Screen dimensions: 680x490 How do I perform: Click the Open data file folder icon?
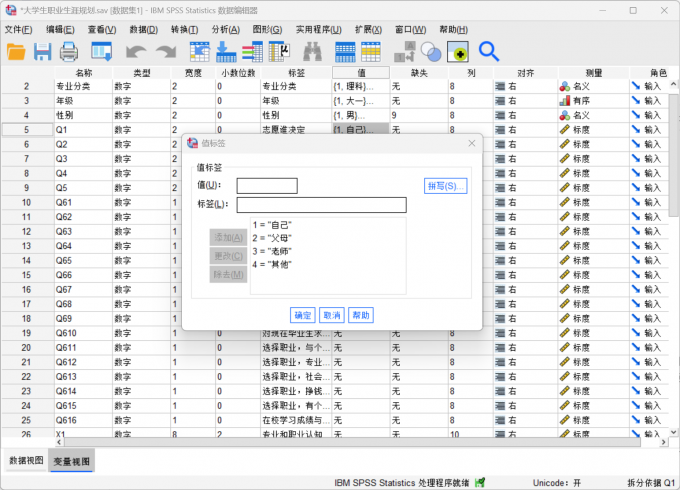point(16,51)
